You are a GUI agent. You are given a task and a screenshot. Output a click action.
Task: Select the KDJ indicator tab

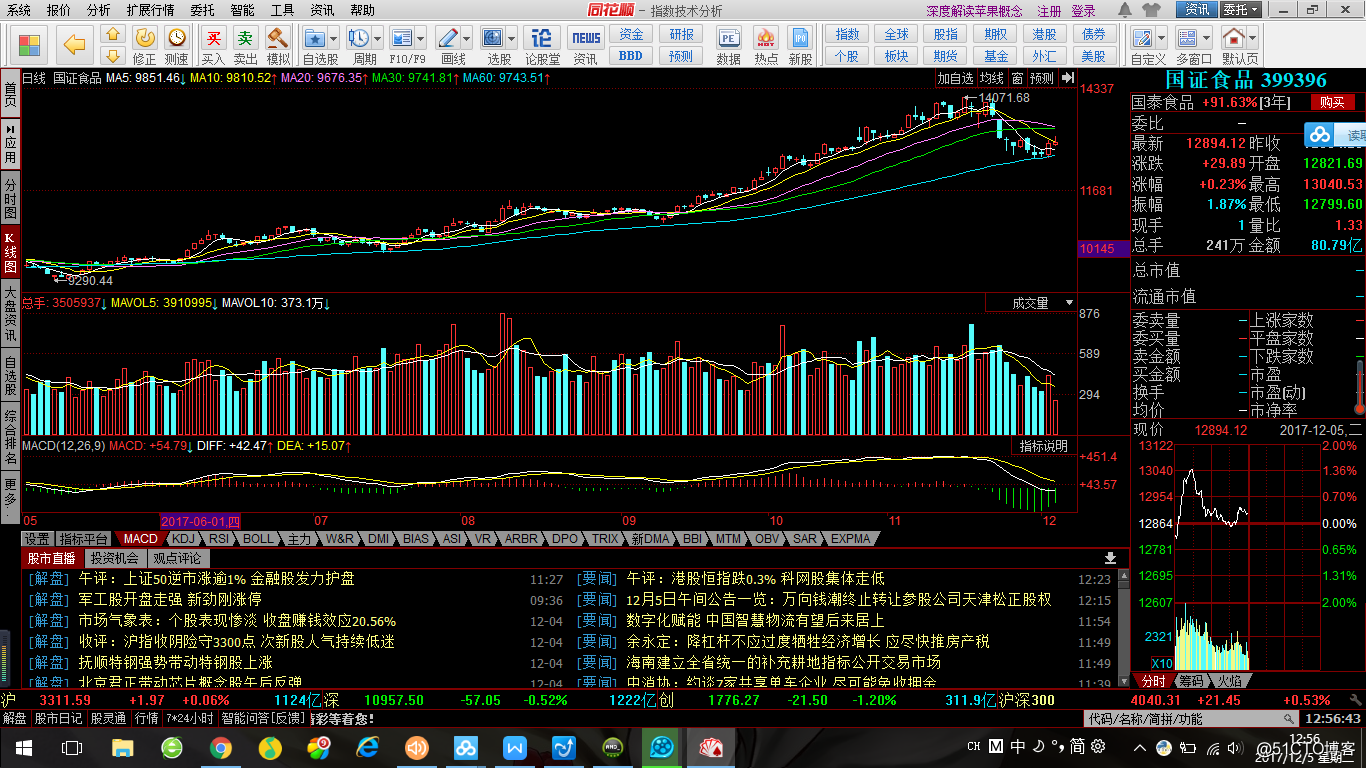coord(185,538)
